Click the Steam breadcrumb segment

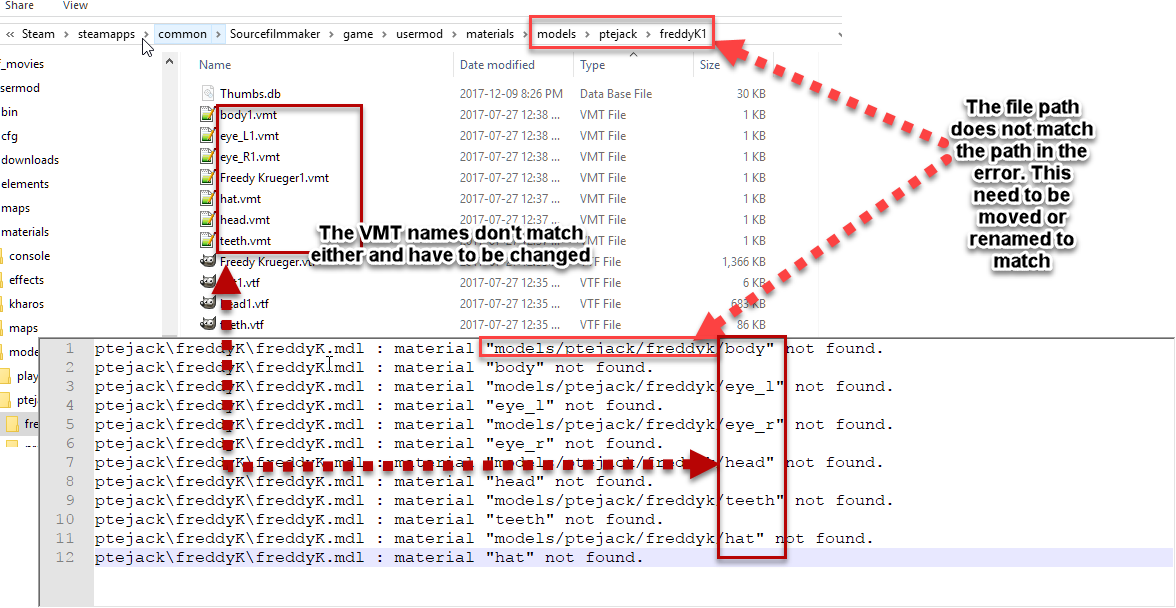[x=38, y=34]
